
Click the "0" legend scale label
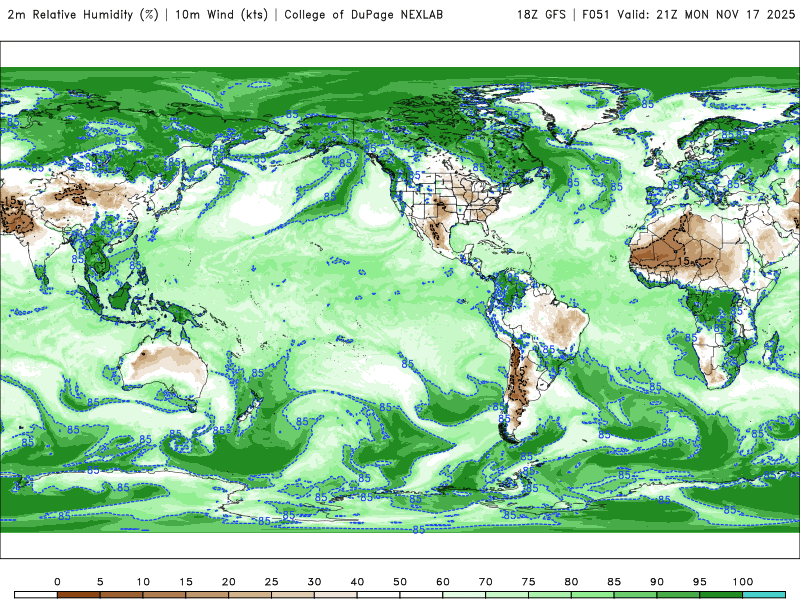pyautogui.click(x=57, y=582)
